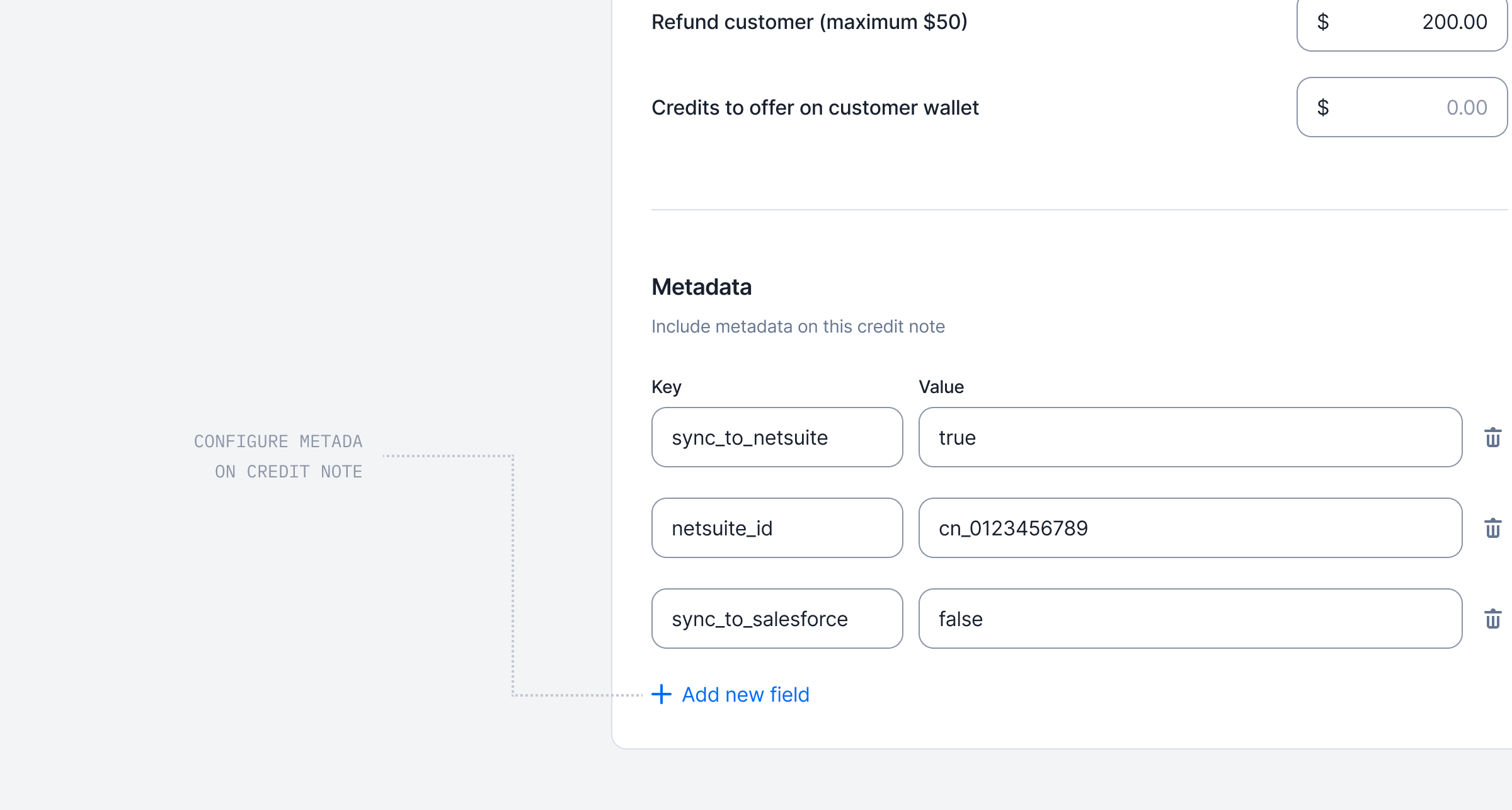Delete the netsuite_id metadata row
Image resolution: width=1512 pixels, height=810 pixels.
[x=1492, y=528]
